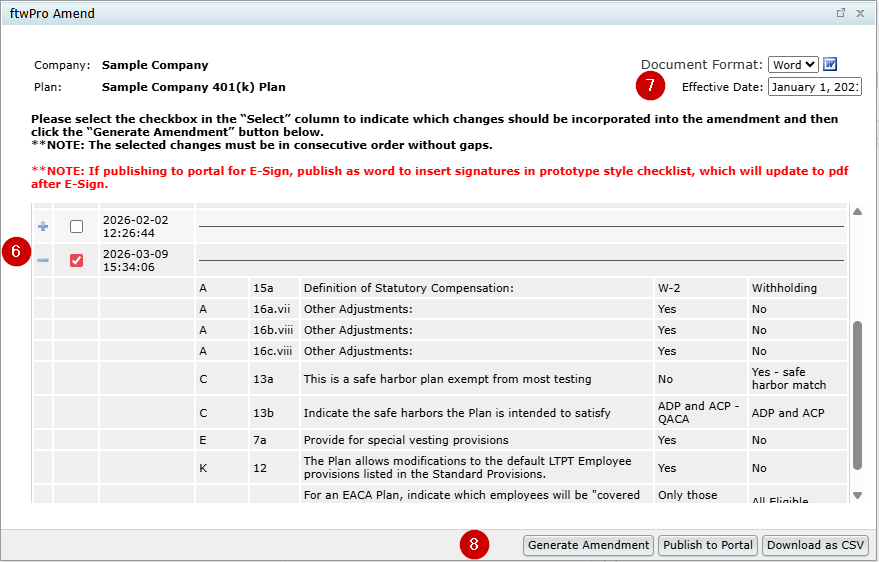This screenshot has width=879, height=562.
Task: Select the 'E' section cell
Action: pos(222,440)
